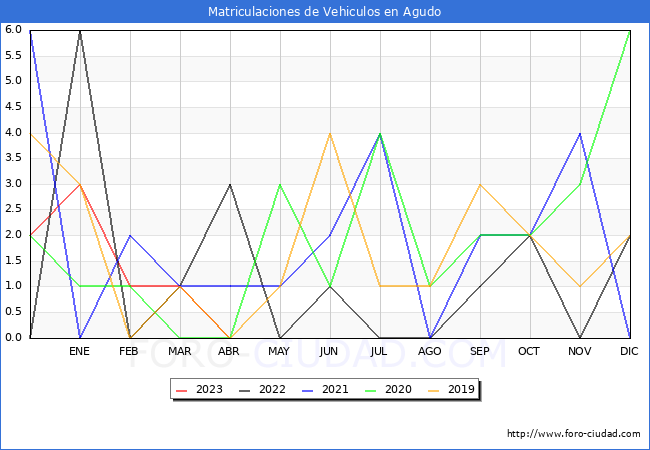Click the ENE month axis label

click(x=79, y=351)
